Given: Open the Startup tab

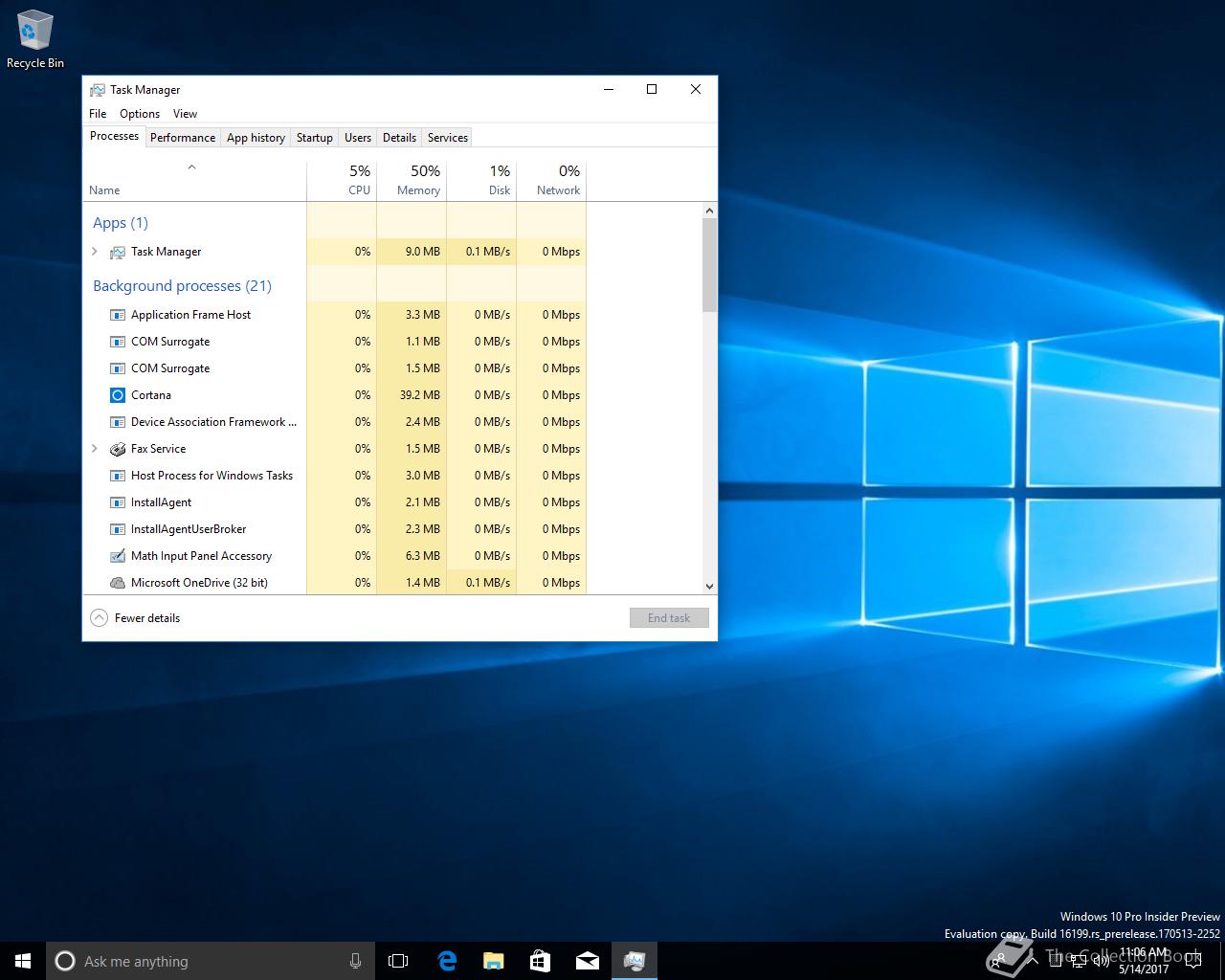Looking at the screenshot, I should 314,138.
